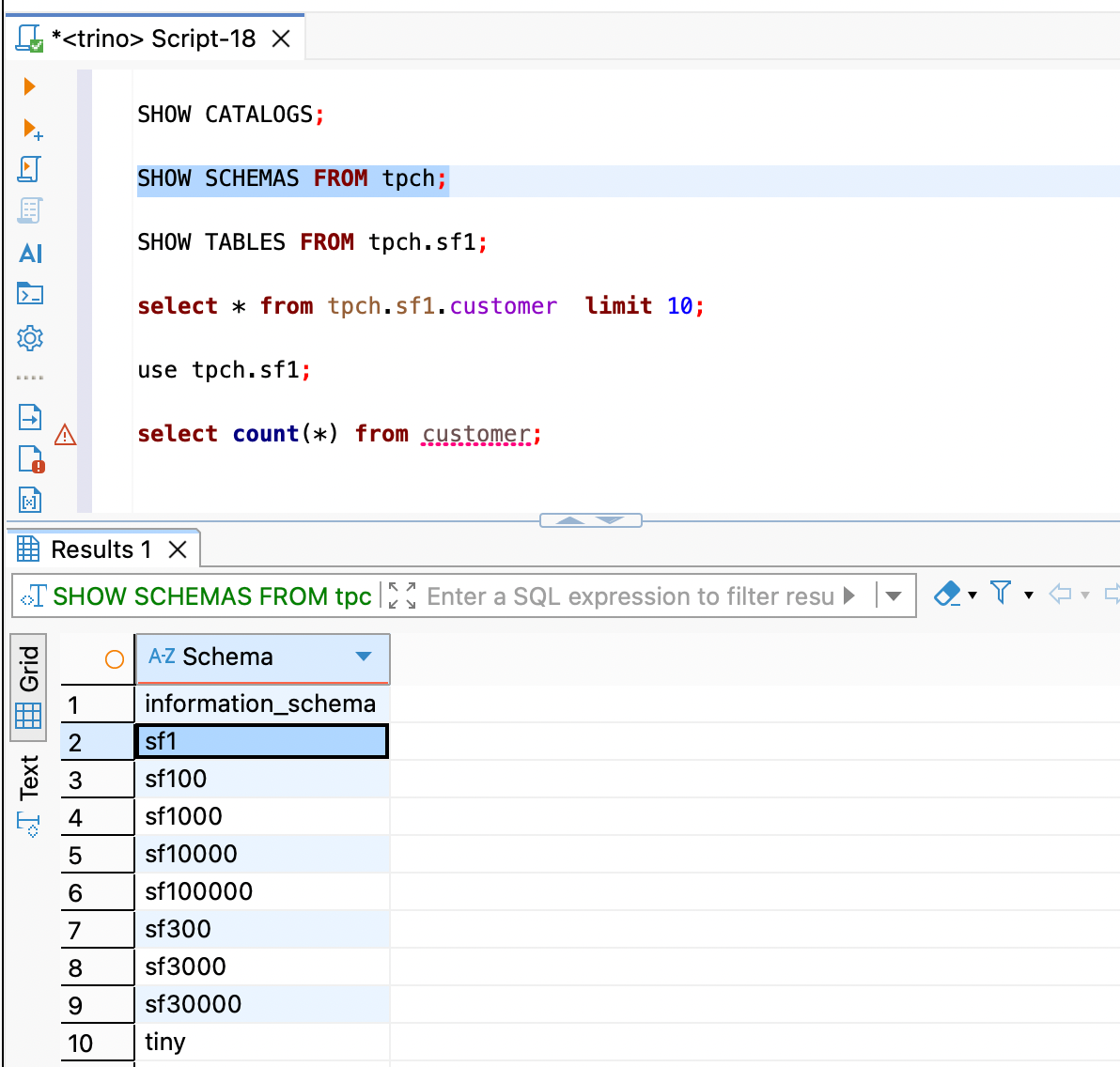Click row number 5 header
The image size is (1120, 1067).
pos(97,855)
